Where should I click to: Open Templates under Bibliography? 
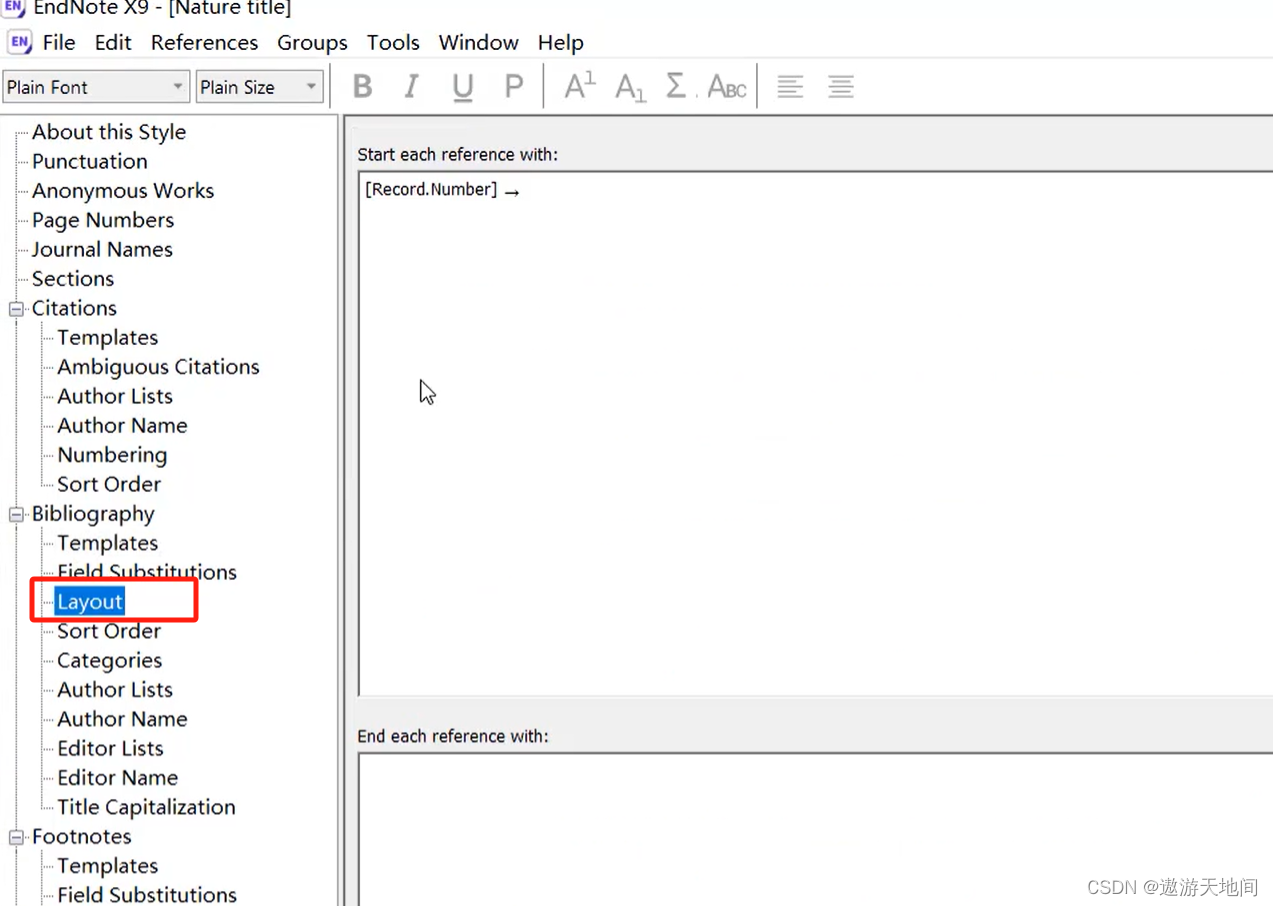107,543
